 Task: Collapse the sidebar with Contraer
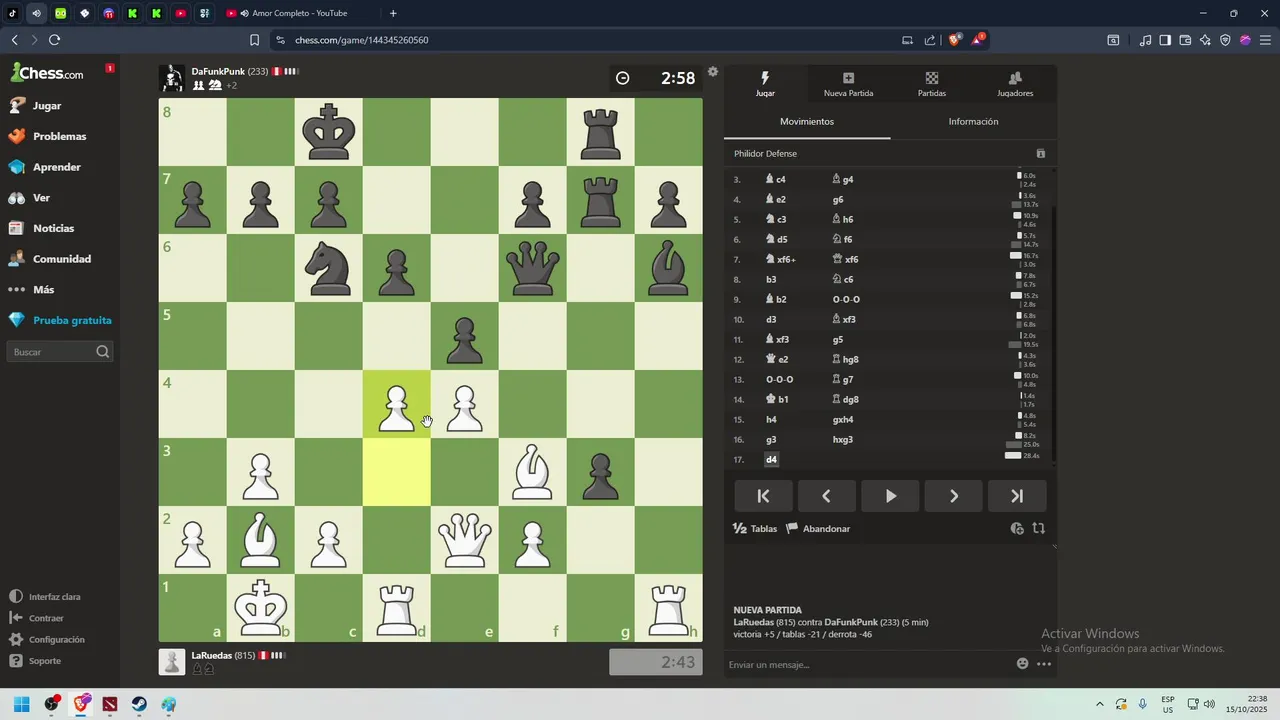(x=37, y=618)
